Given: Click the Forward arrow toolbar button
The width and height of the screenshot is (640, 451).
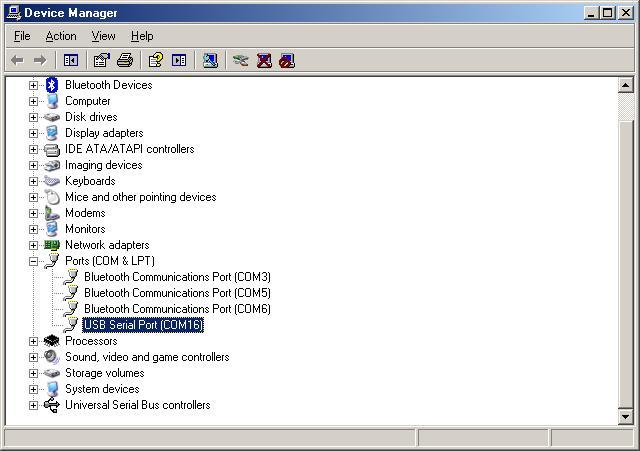Looking at the screenshot, I should 40,61.
